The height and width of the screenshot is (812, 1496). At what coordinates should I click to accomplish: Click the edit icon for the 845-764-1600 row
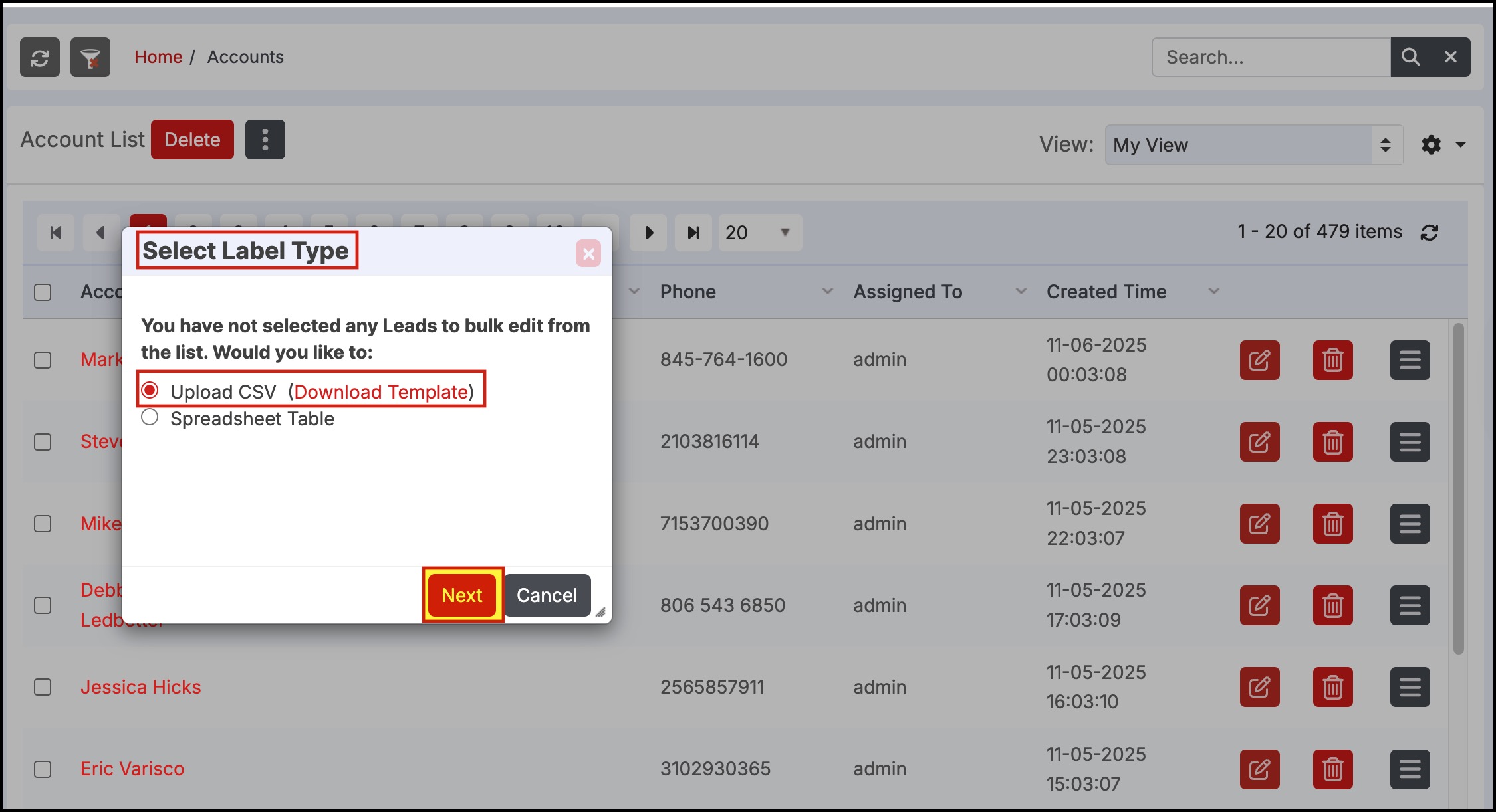tap(1259, 360)
